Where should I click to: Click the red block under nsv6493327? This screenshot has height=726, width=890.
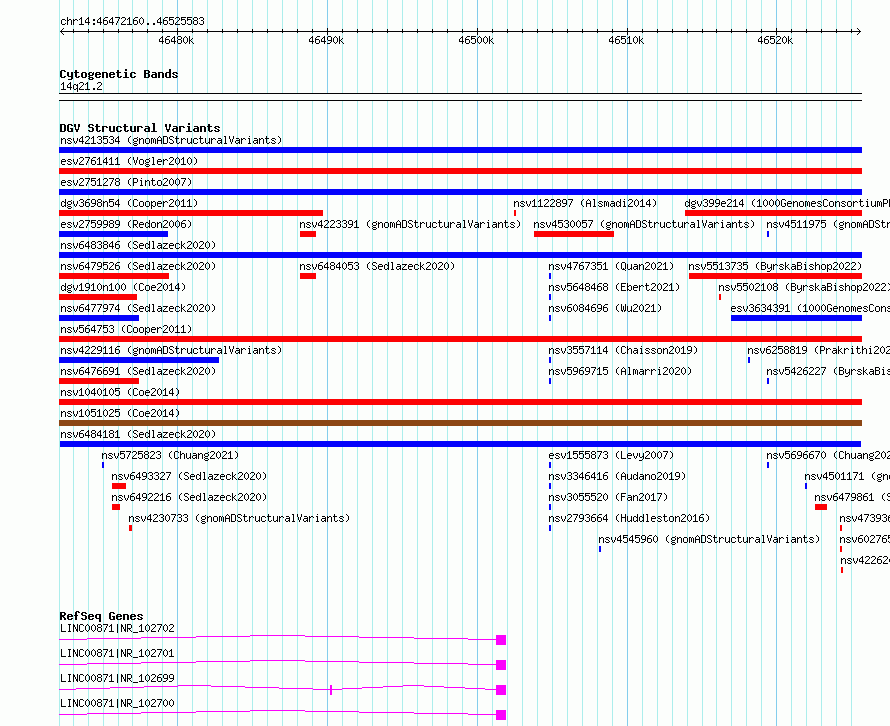119,486
